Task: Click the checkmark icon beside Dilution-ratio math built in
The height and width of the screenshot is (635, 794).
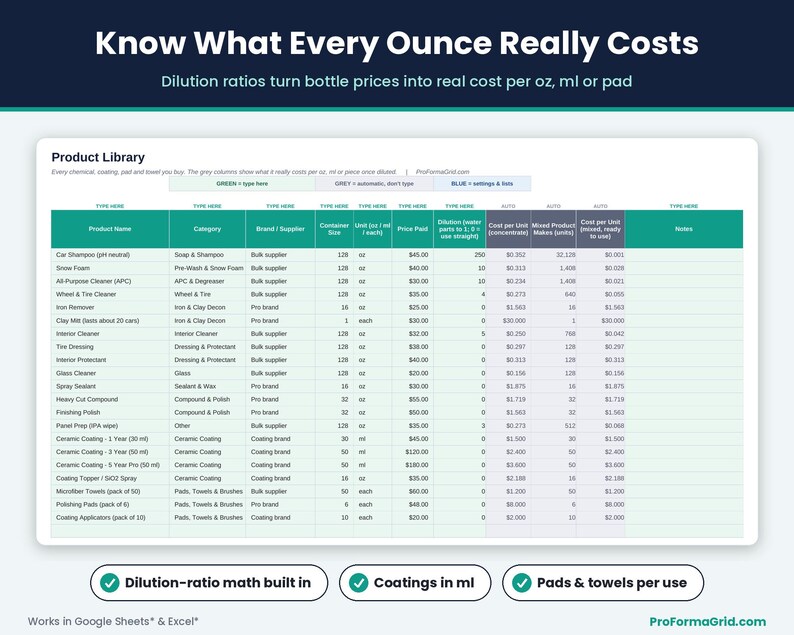Action: (x=109, y=583)
